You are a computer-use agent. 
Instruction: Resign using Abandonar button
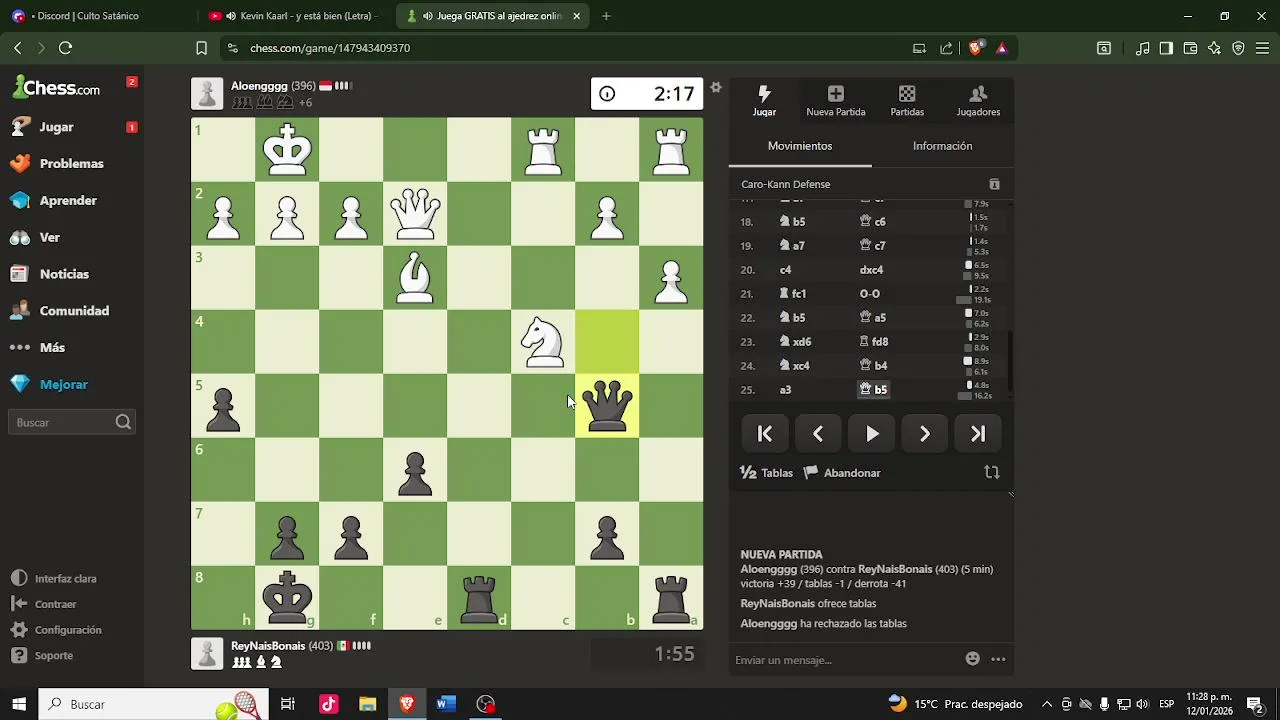tap(842, 473)
